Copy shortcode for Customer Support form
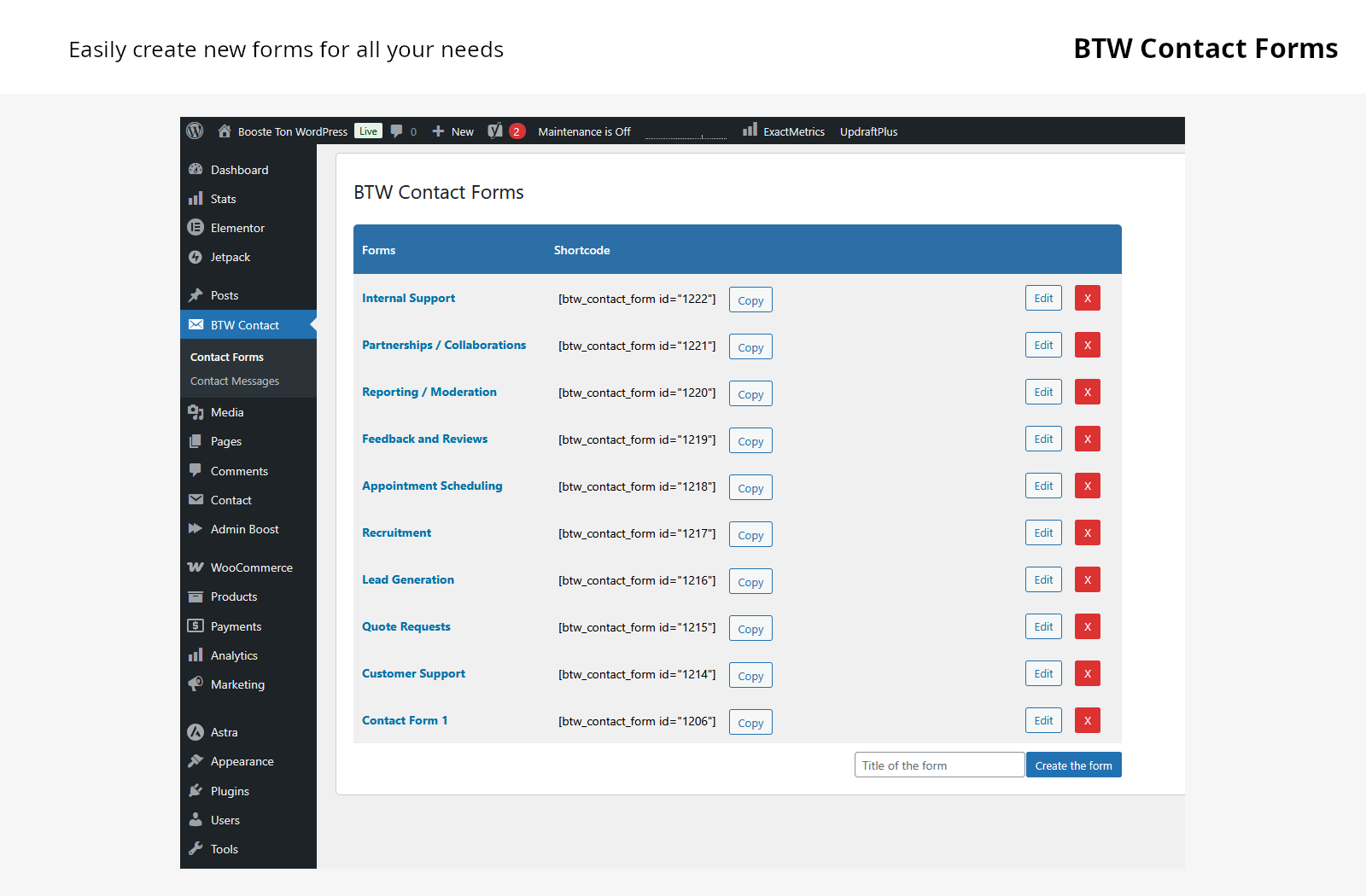This screenshot has width=1366, height=896. 750,675
